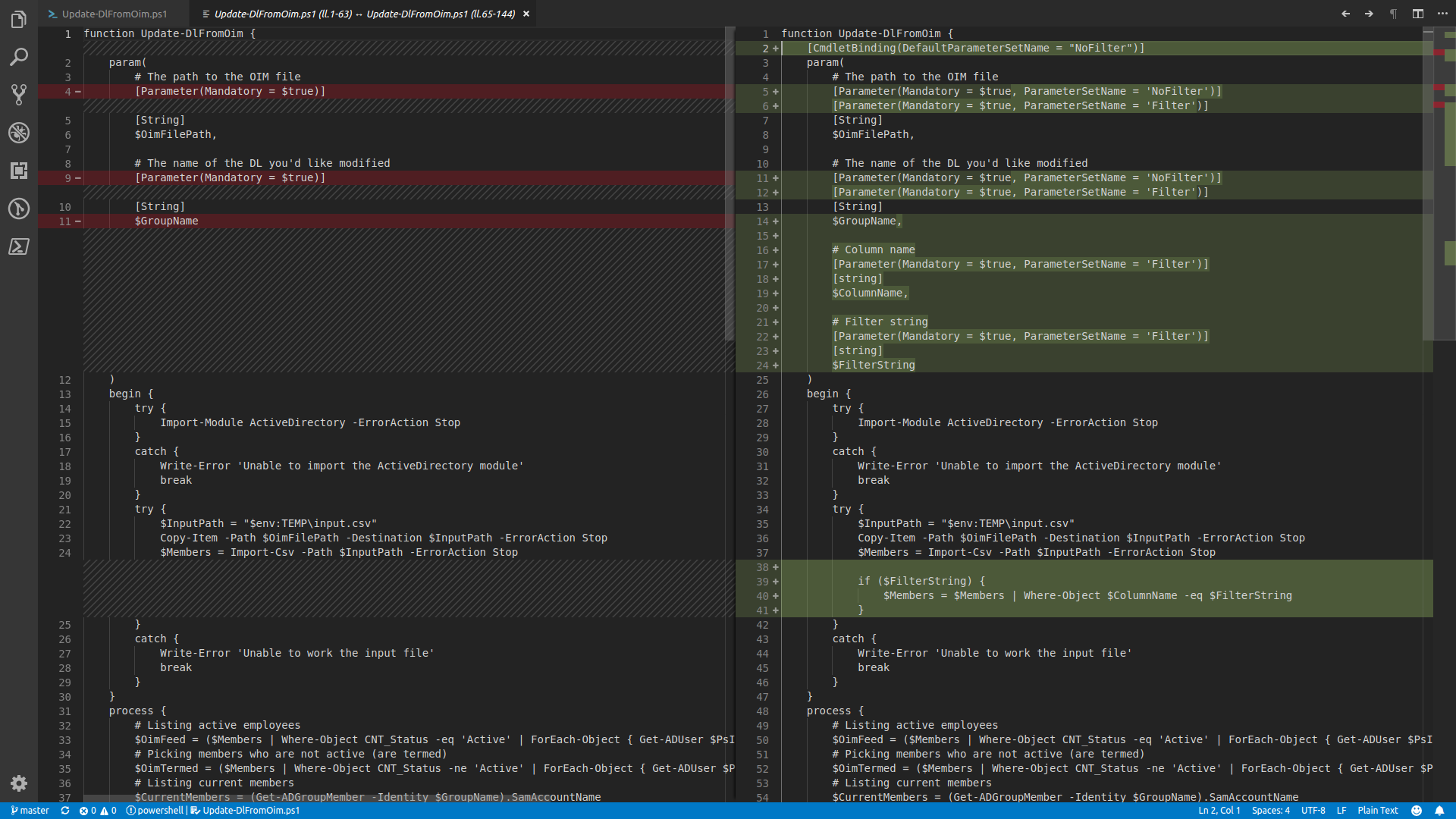Click the left diff pane vertical scrollbar
Screen dimensions: 1456x819
tap(730, 184)
